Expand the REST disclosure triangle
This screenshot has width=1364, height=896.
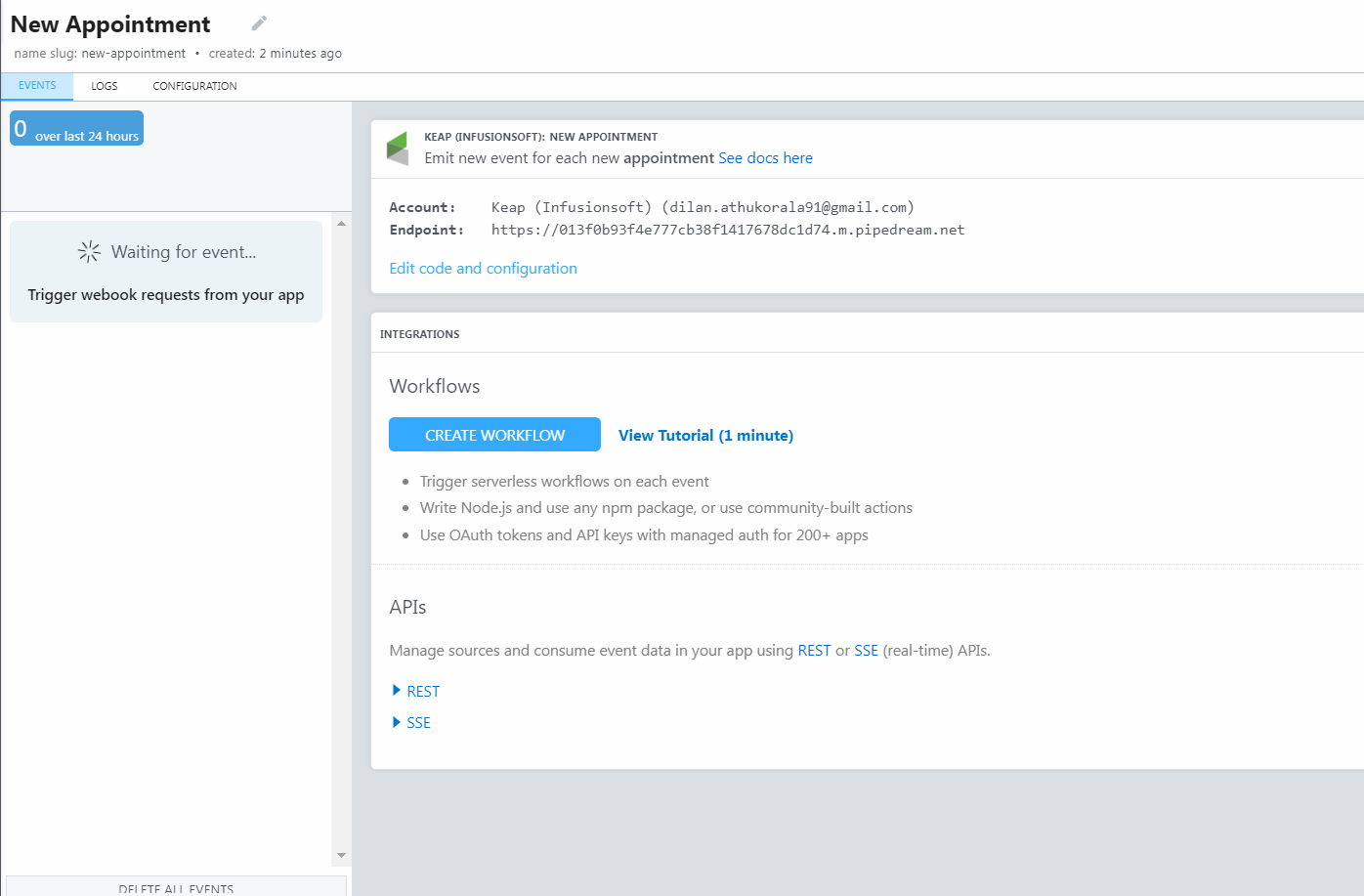397,691
